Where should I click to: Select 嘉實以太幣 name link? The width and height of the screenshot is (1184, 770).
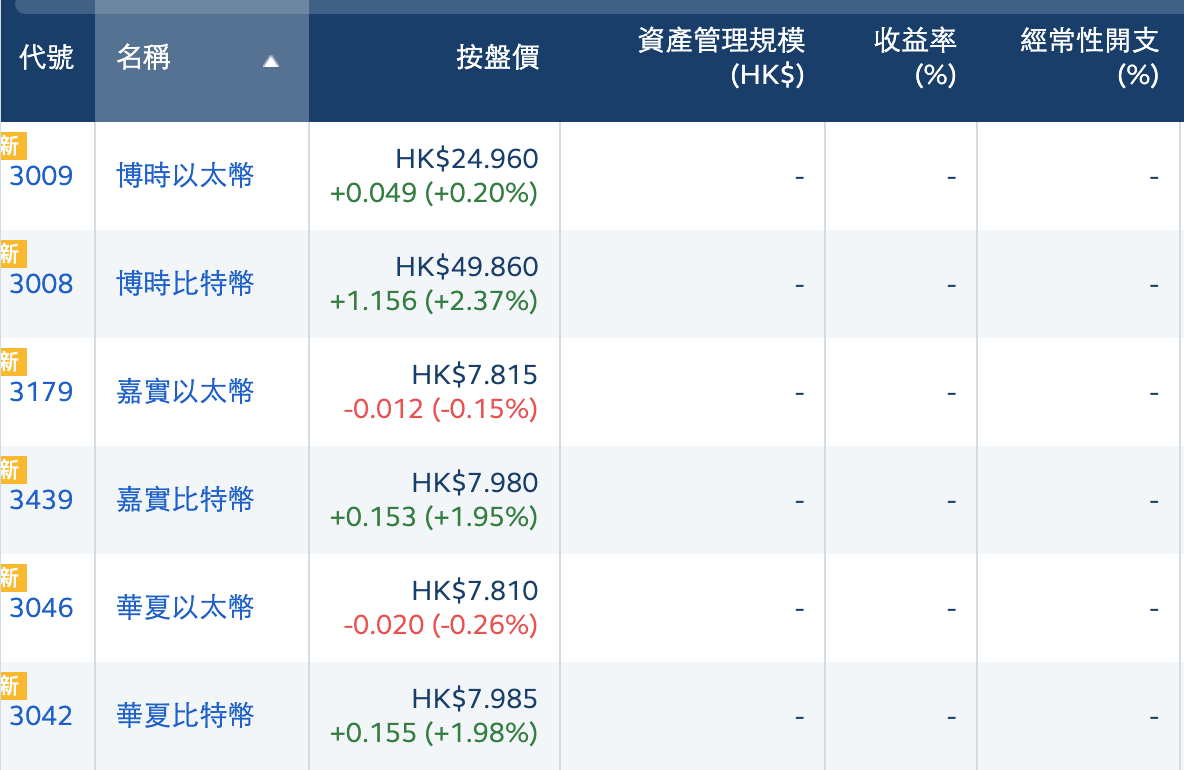coord(186,393)
